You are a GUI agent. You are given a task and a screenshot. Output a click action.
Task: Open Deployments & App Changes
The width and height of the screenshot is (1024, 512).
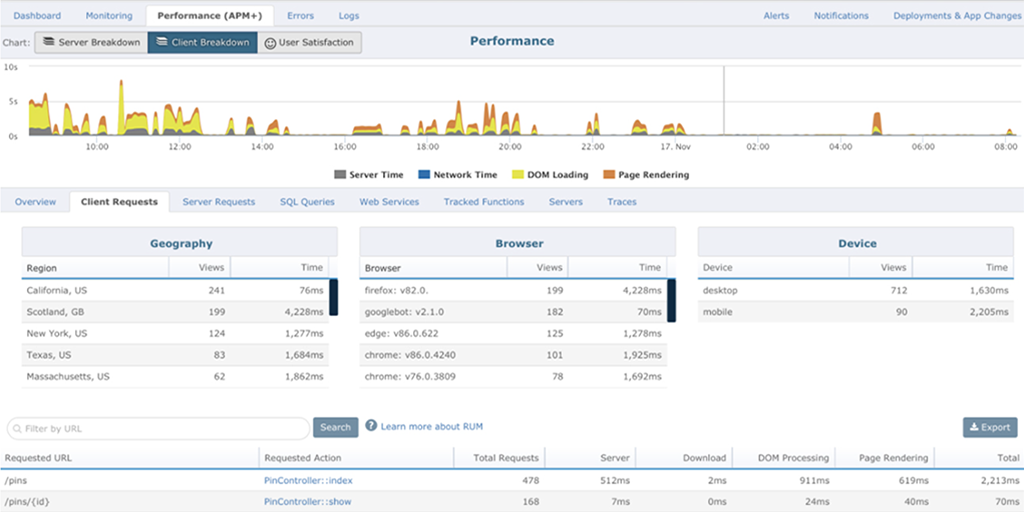957,16
